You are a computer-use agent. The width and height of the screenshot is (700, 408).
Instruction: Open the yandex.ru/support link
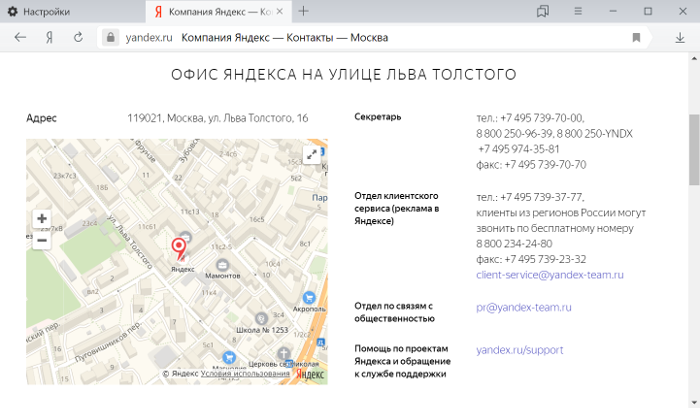click(x=520, y=350)
